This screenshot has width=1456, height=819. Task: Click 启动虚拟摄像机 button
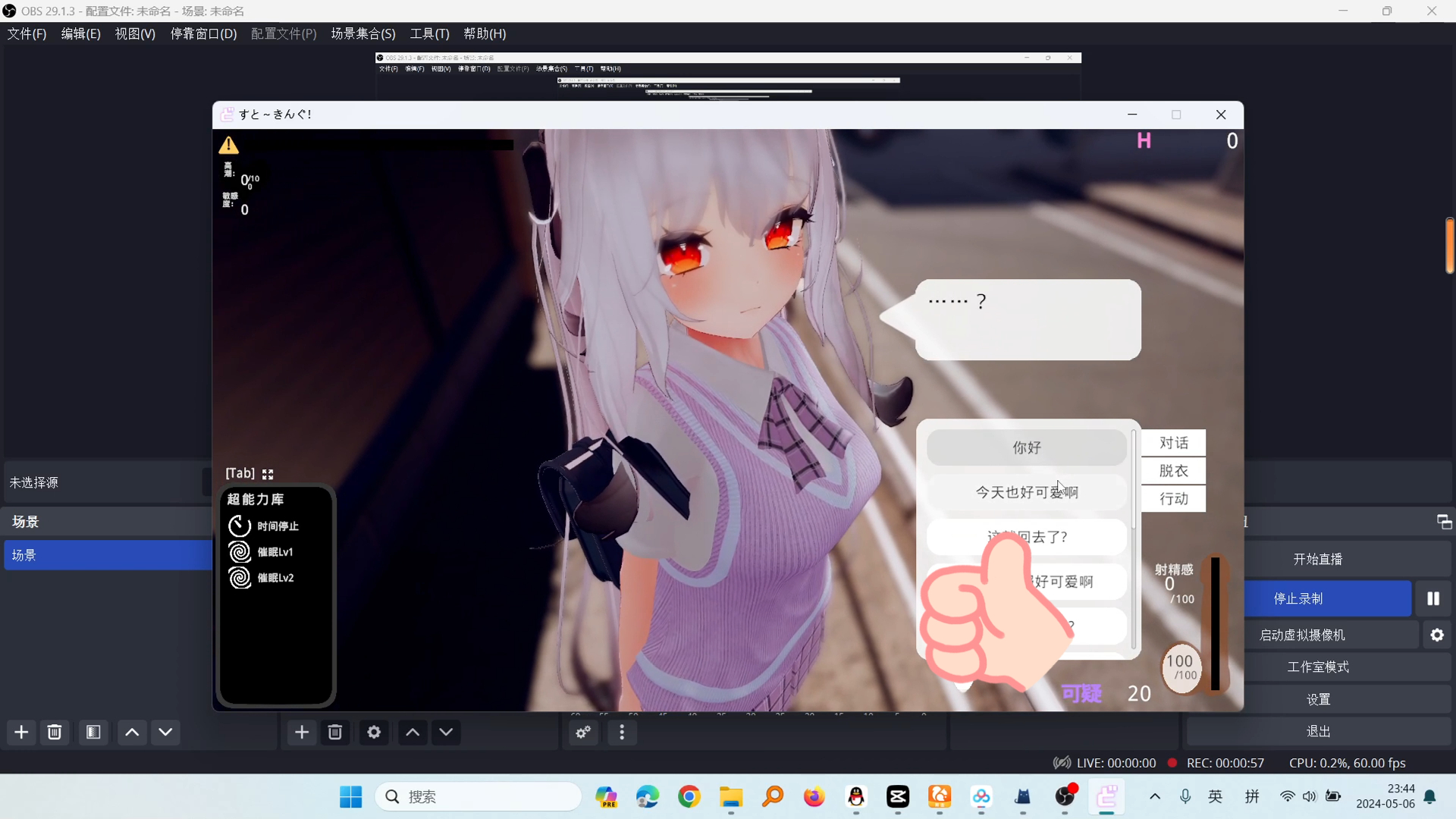(x=1331, y=635)
